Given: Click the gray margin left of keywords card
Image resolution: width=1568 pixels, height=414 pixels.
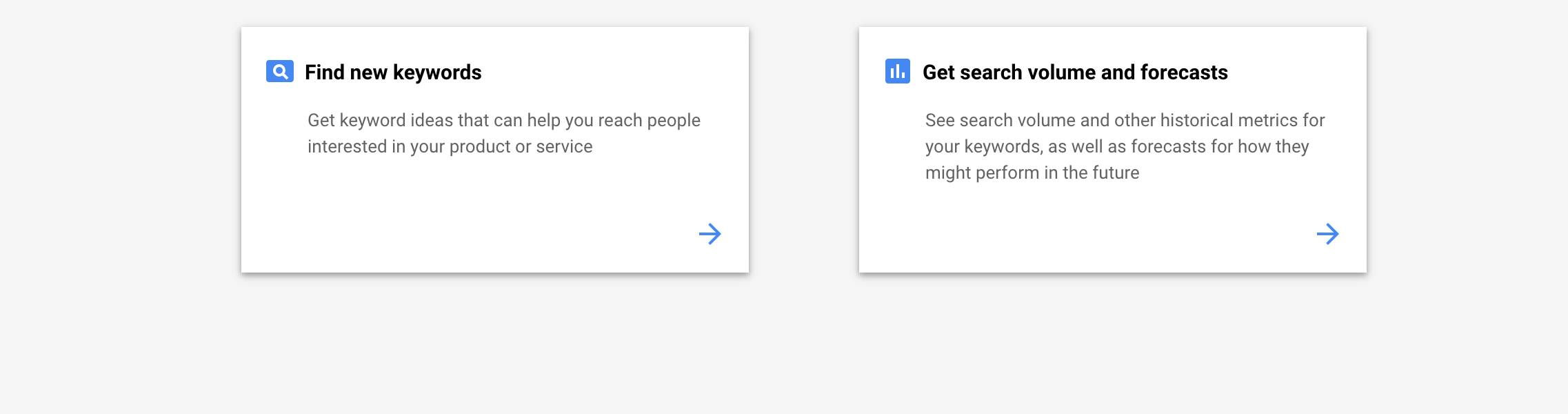Looking at the screenshot, I should tap(121, 150).
